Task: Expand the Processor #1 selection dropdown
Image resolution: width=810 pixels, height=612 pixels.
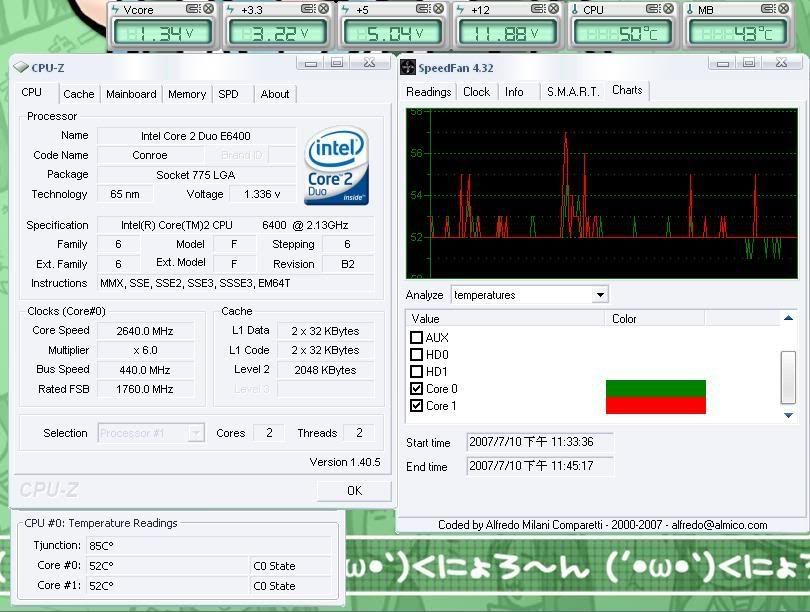Action: tap(196, 433)
